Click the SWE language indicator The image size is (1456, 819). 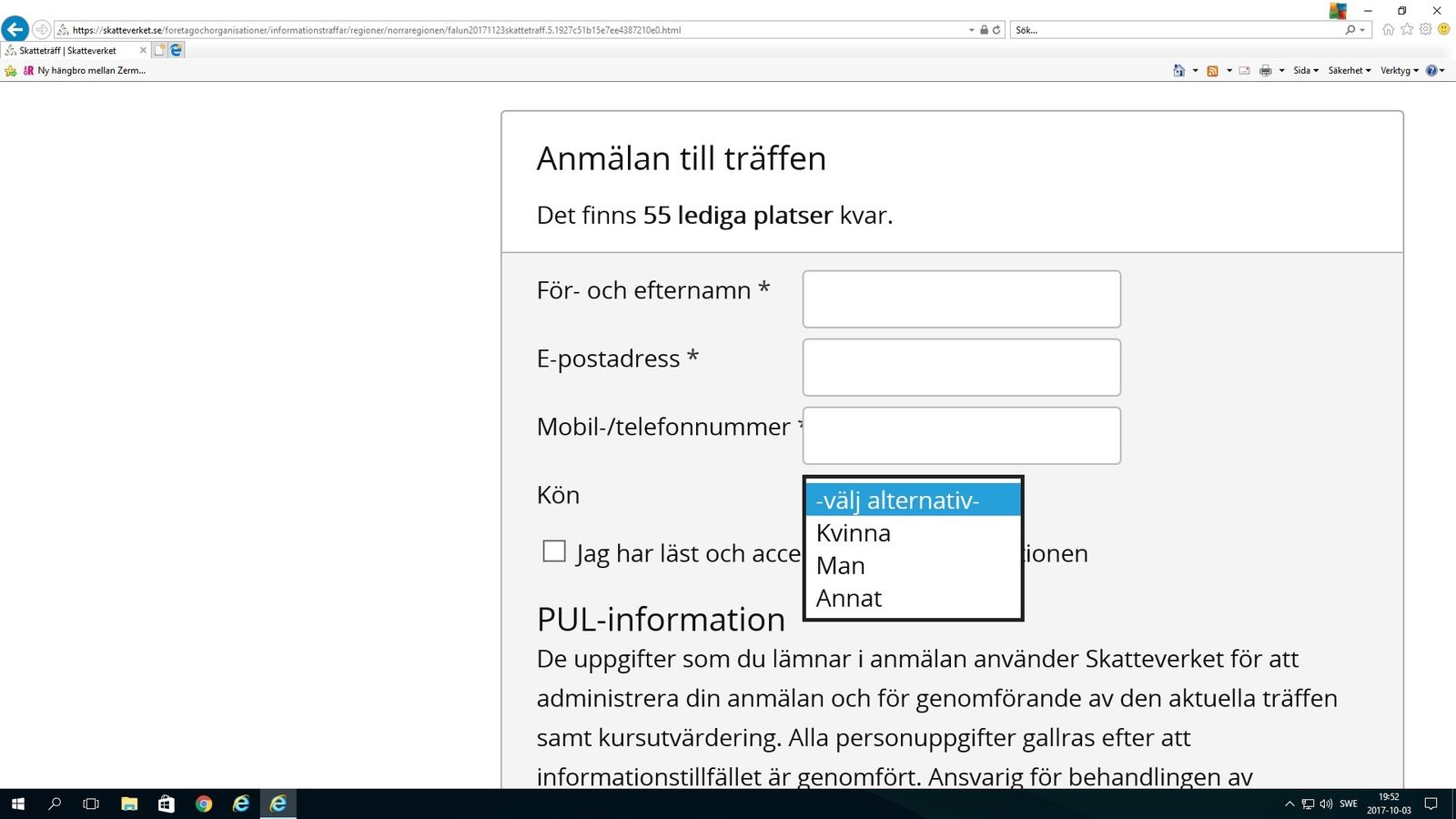[1349, 804]
